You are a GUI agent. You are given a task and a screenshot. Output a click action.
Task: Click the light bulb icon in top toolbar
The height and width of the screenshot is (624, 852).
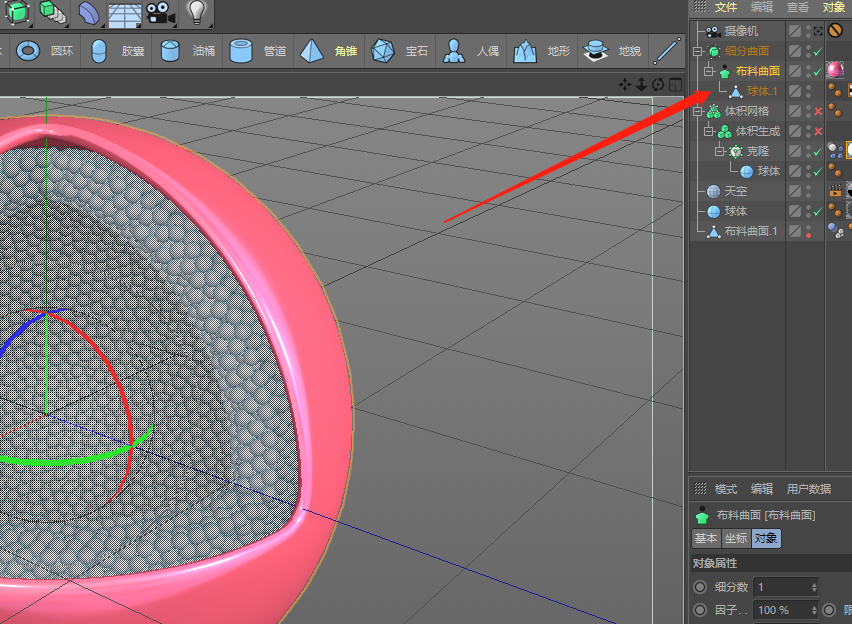[x=197, y=12]
